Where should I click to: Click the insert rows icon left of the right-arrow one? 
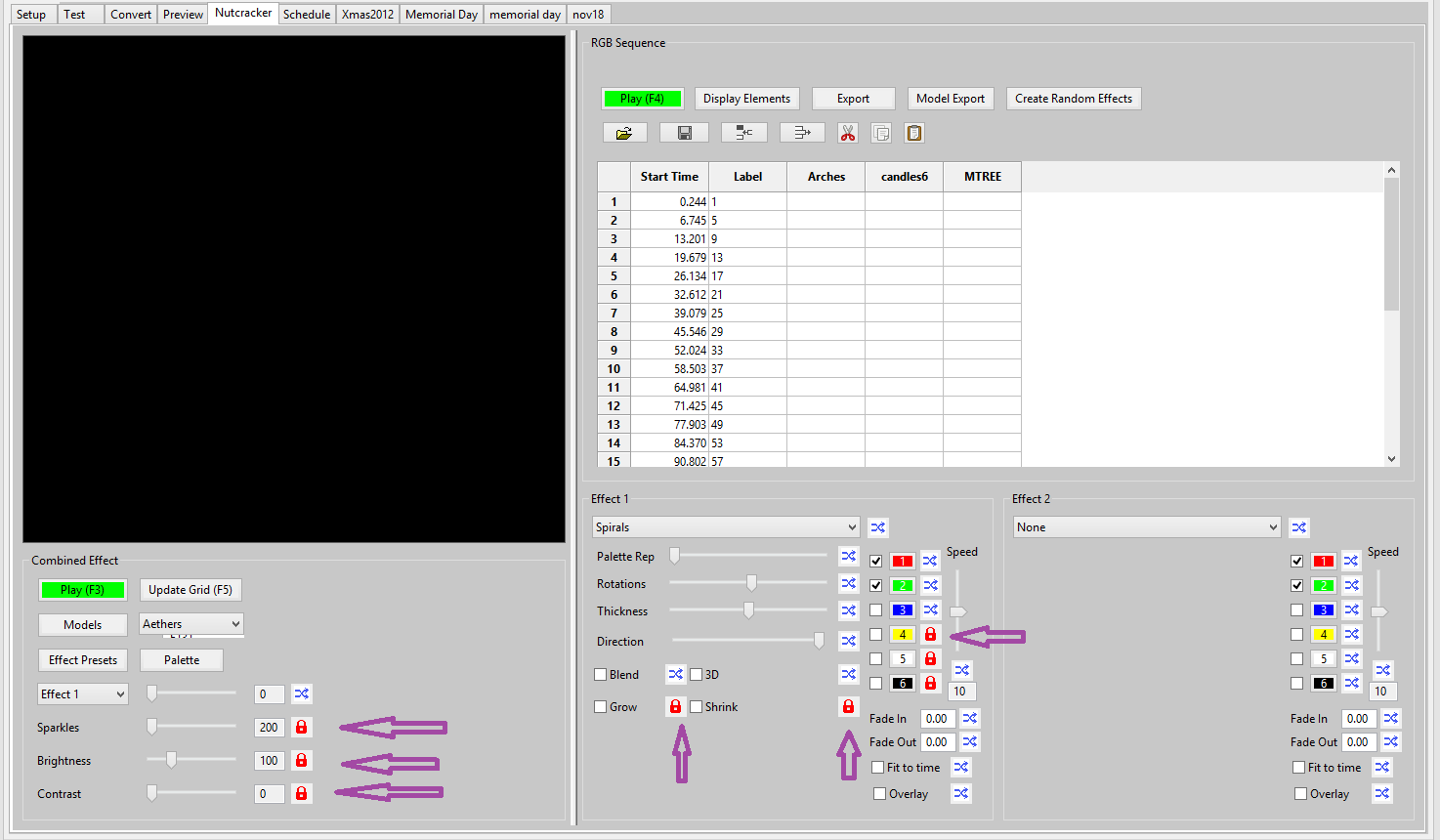pos(743,133)
